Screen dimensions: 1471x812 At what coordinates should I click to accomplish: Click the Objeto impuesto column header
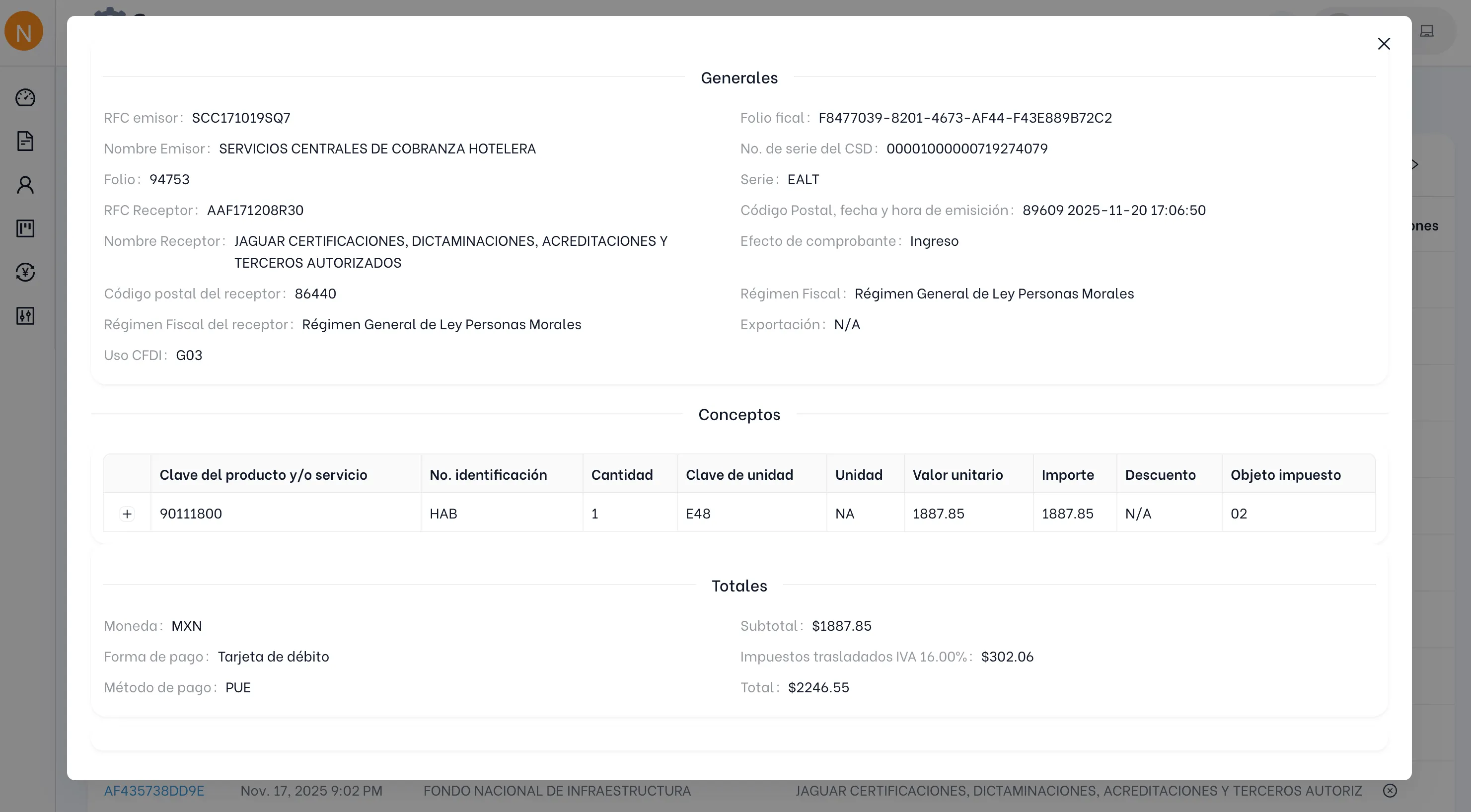click(1285, 474)
